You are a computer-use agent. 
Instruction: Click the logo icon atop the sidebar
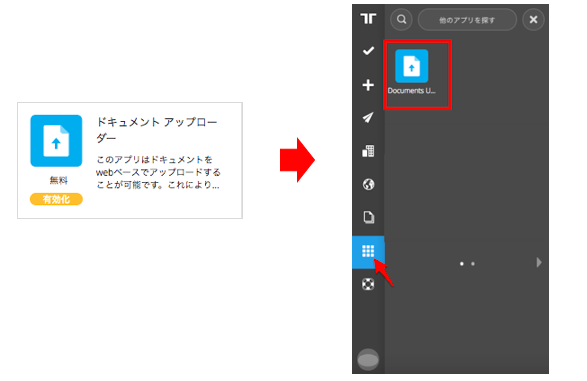[x=368, y=18]
